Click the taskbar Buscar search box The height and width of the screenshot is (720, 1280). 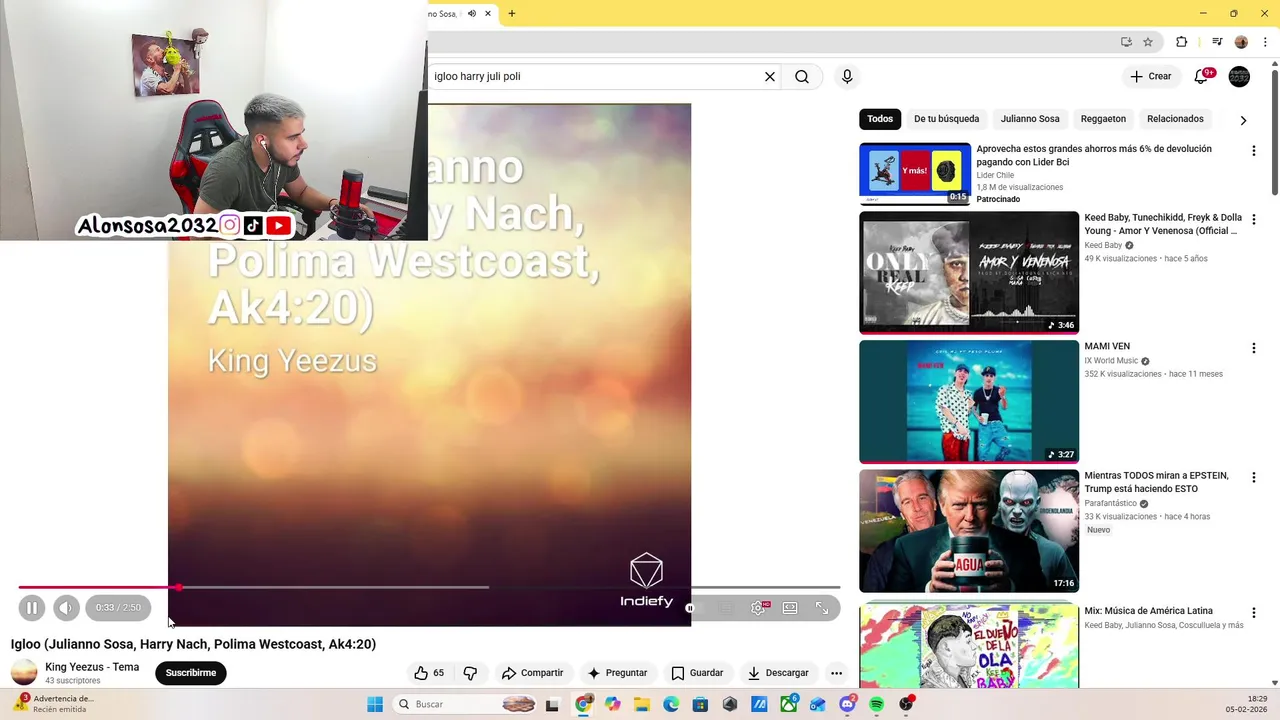click(x=466, y=704)
